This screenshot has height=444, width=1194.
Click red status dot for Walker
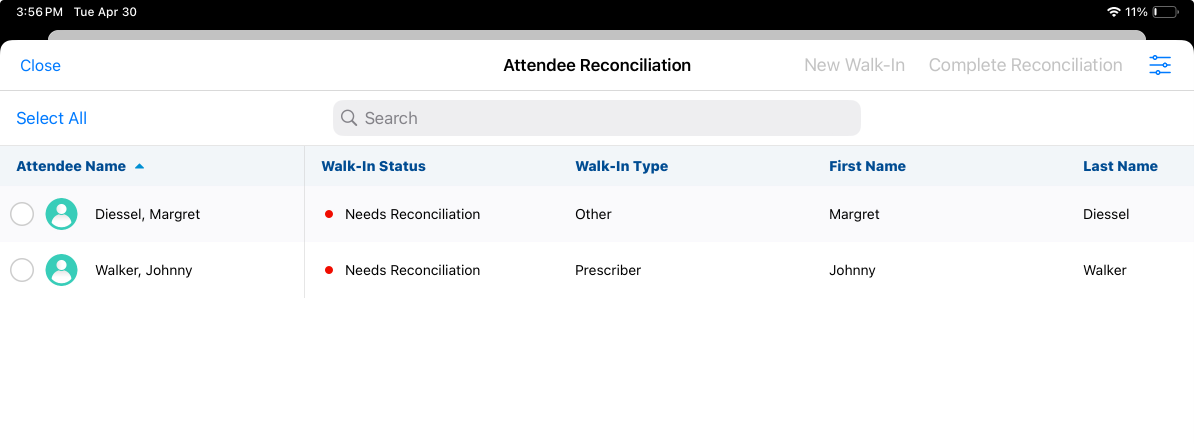click(x=328, y=270)
